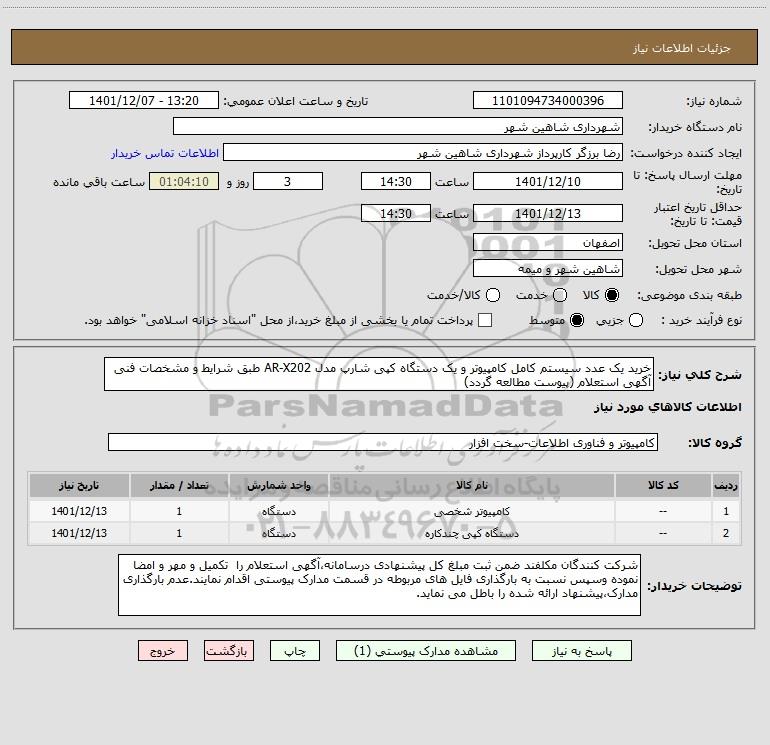Click the ردیف column header
770x745 pixels.
(726, 486)
